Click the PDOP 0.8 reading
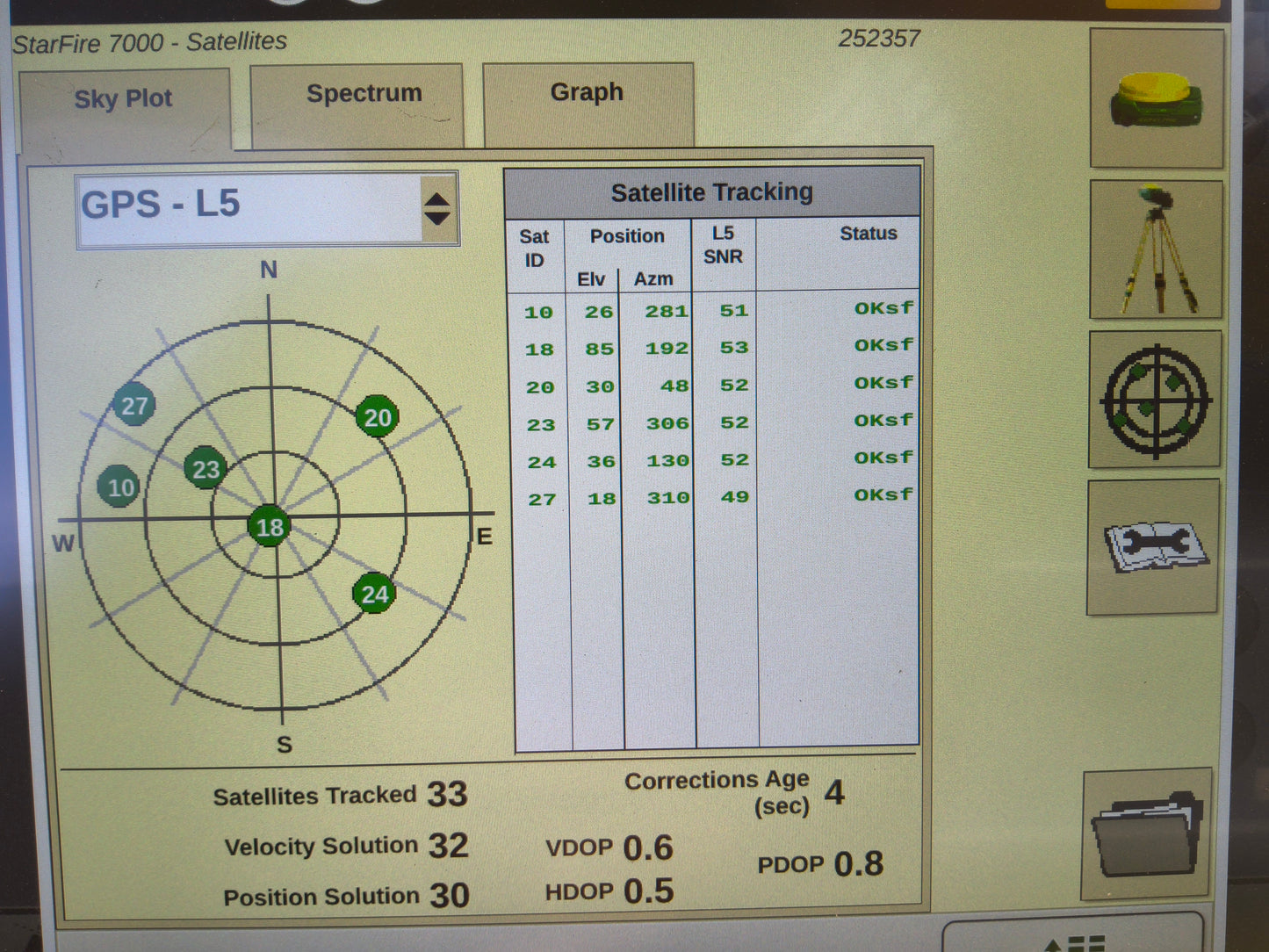Viewport: 1269px width, 952px height. (x=820, y=864)
